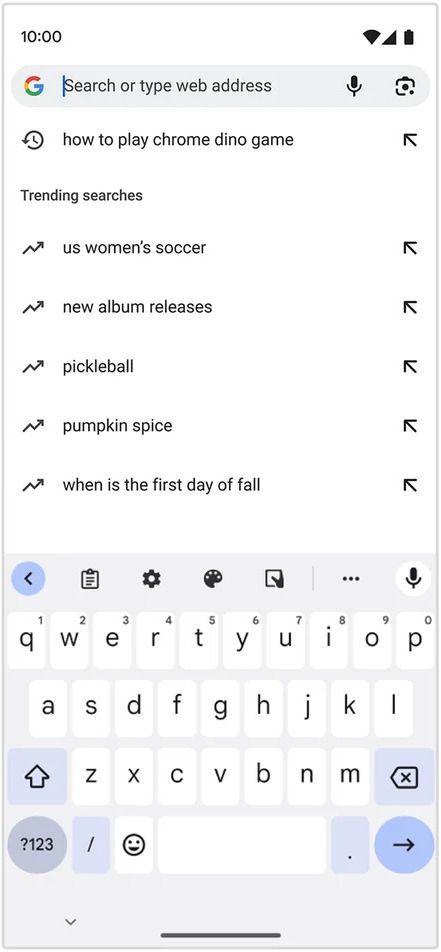
Task: Switch to ?123 symbols keyboard
Action: tap(37, 844)
